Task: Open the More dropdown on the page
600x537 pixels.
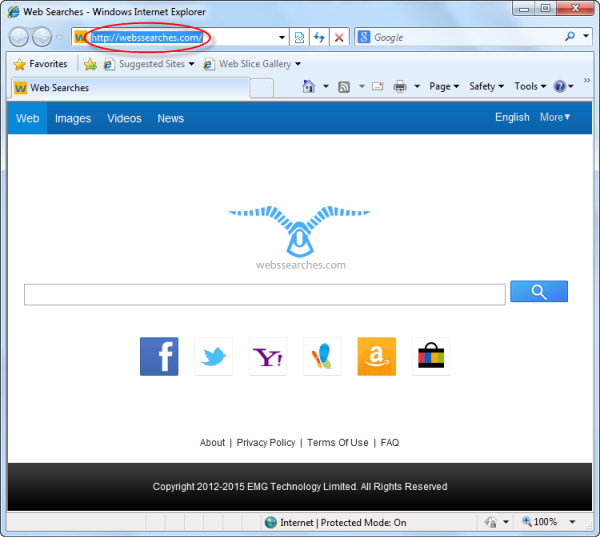Action: click(555, 117)
